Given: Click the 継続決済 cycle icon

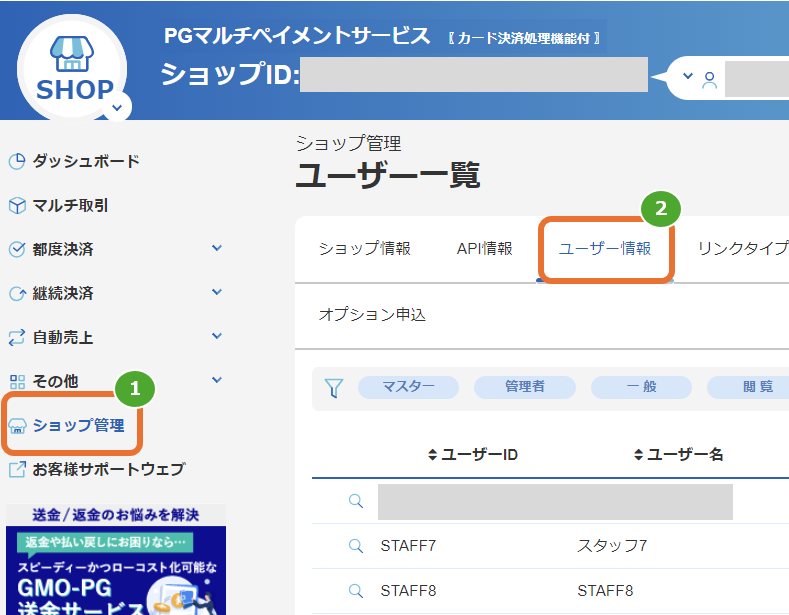Looking at the screenshot, I should (x=17, y=293).
